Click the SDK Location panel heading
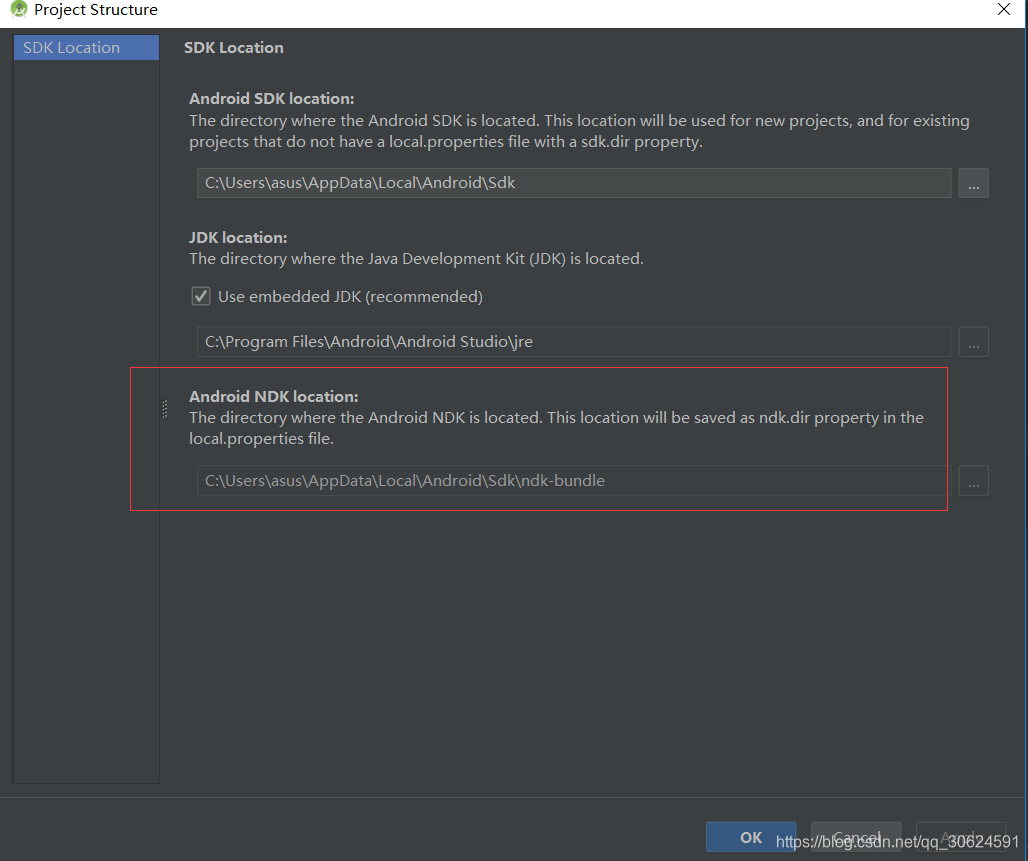 click(233, 48)
